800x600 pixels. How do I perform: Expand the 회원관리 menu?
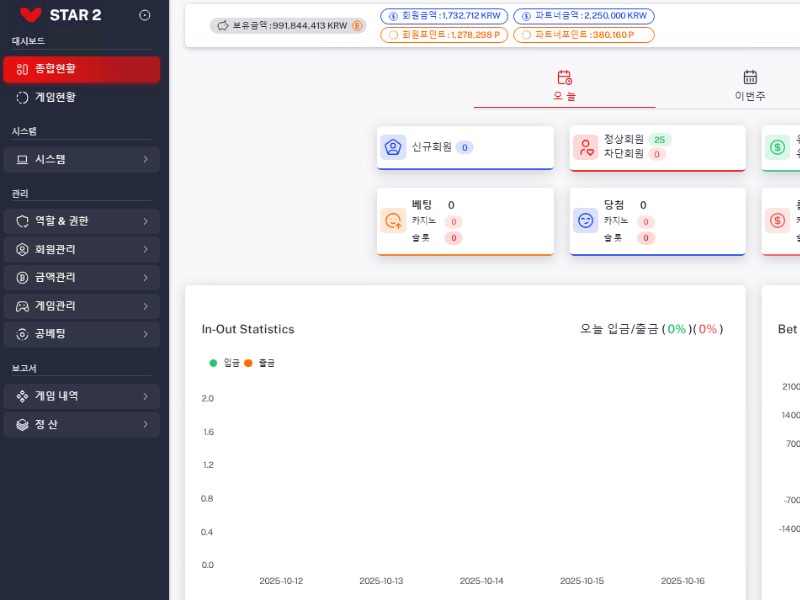click(x=81, y=249)
